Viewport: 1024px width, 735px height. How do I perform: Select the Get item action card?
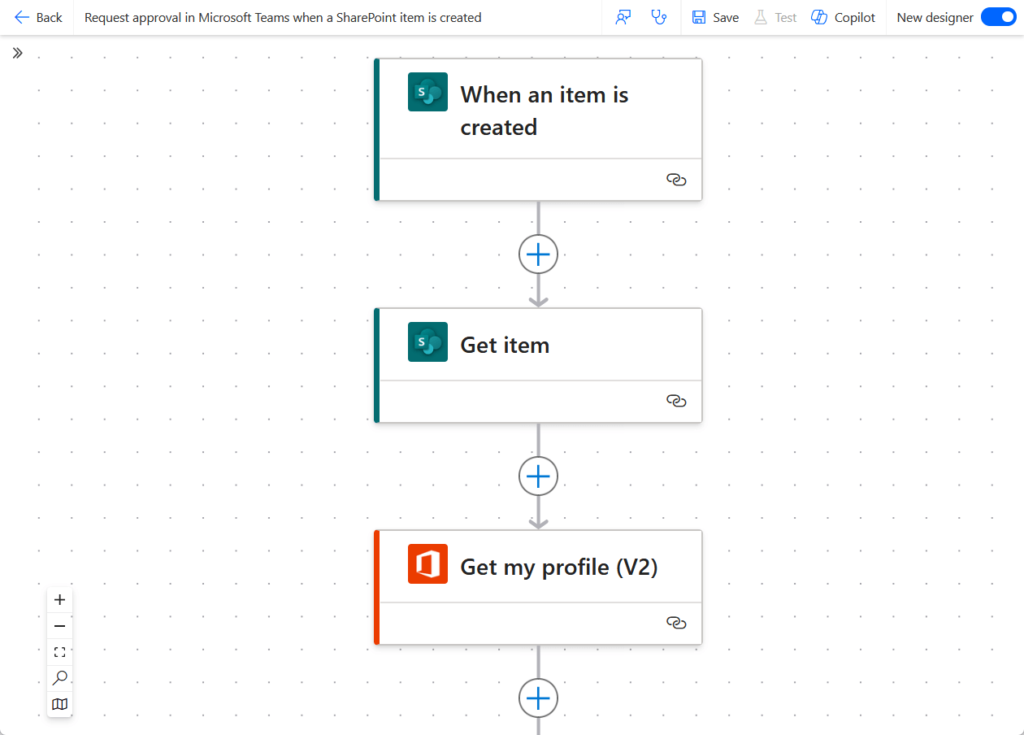pyautogui.click(x=538, y=365)
